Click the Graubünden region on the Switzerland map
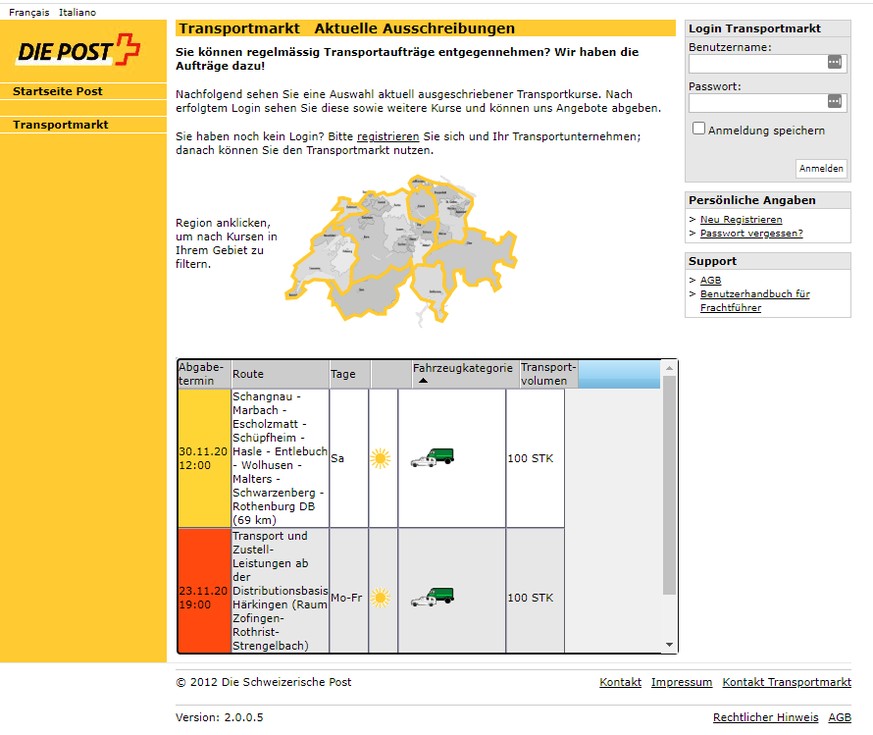The width and height of the screenshot is (873, 735). [473, 259]
